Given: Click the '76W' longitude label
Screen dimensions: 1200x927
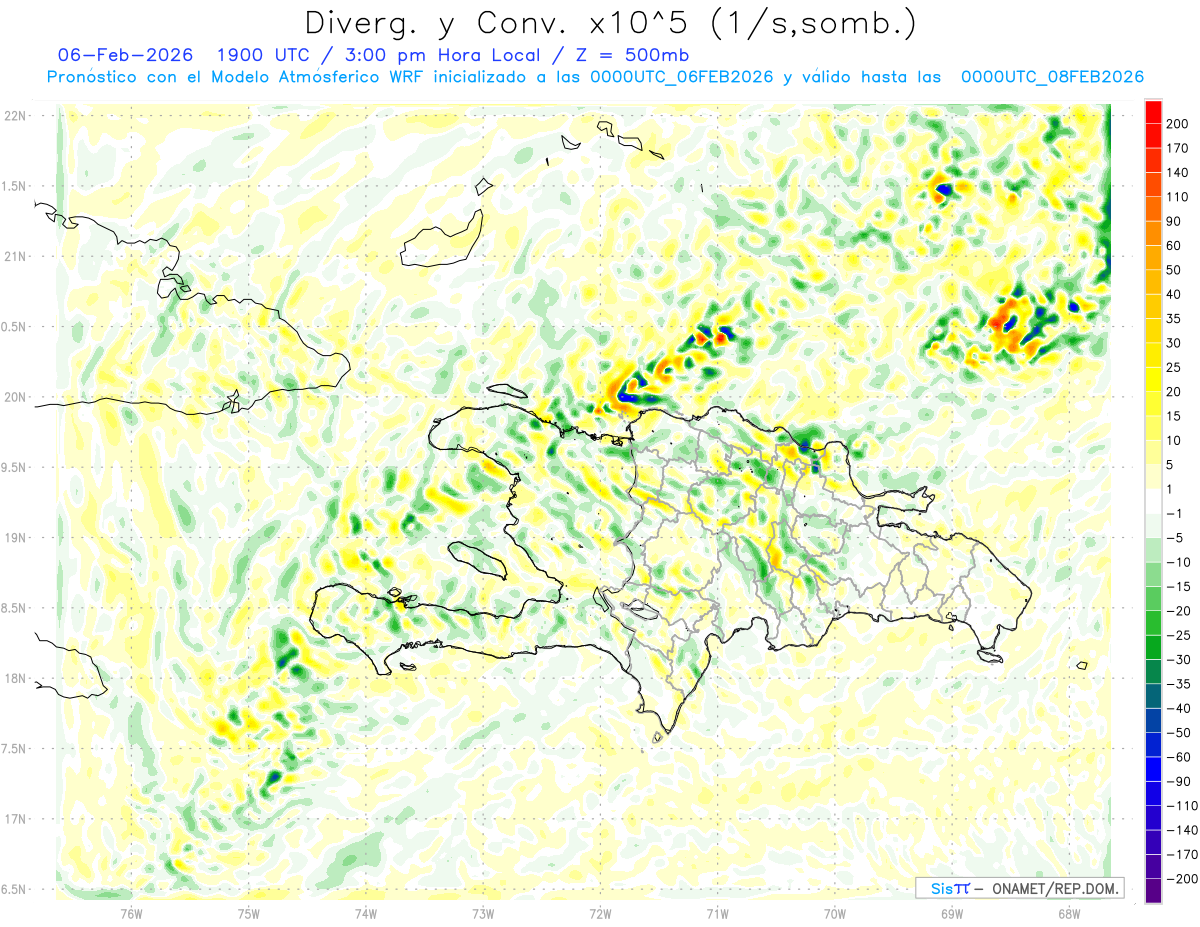Looking at the screenshot, I should 131,912.
